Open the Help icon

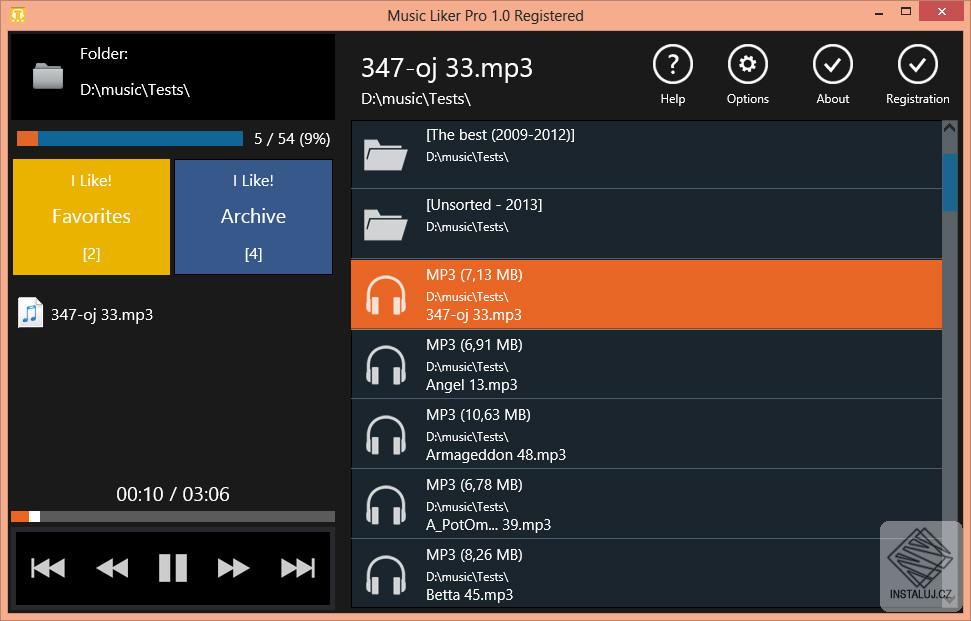pyautogui.click(x=672, y=66)
